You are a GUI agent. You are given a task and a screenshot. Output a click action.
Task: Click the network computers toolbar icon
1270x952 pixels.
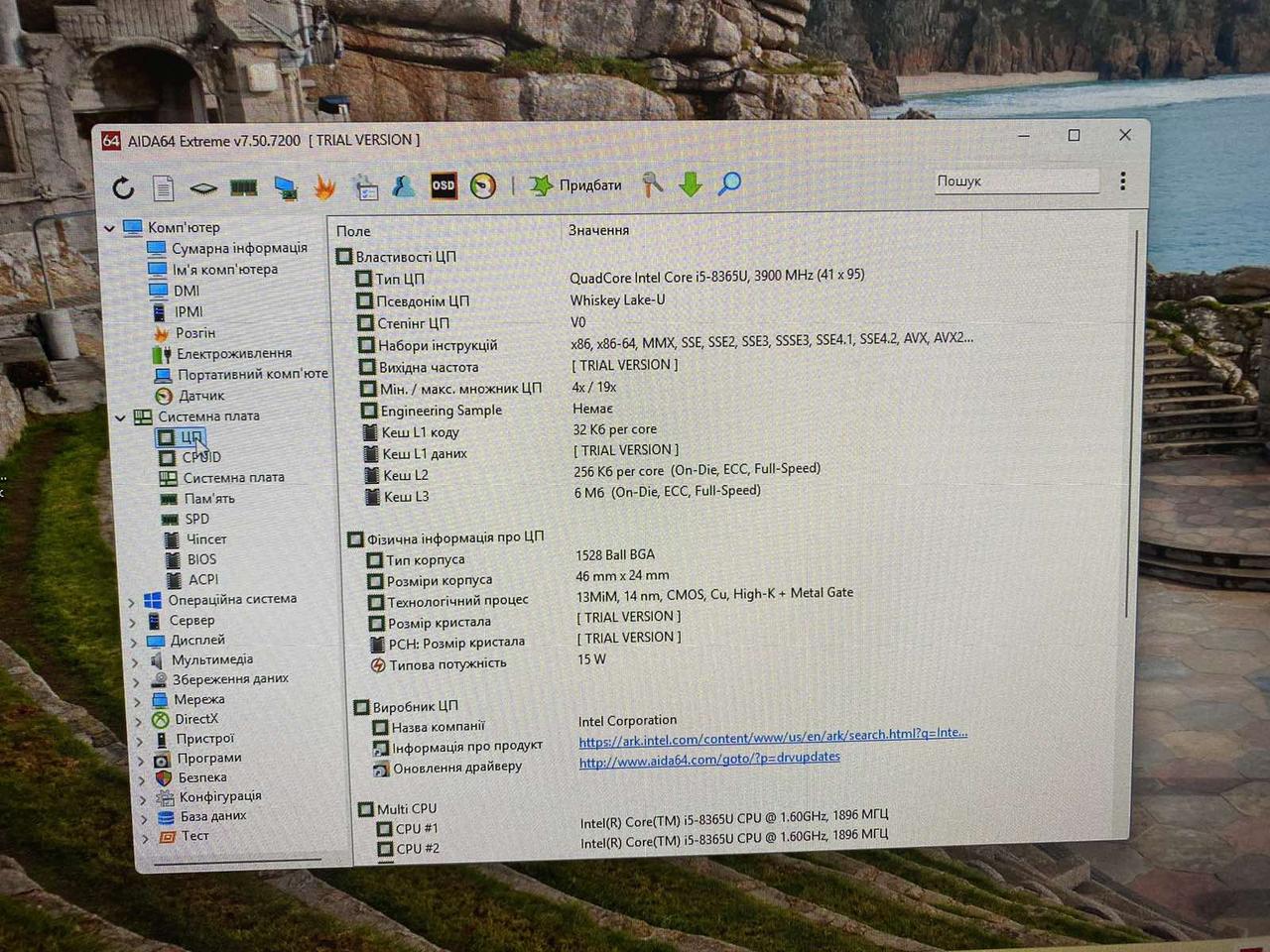pyautogui.click(x=286, y=187)
